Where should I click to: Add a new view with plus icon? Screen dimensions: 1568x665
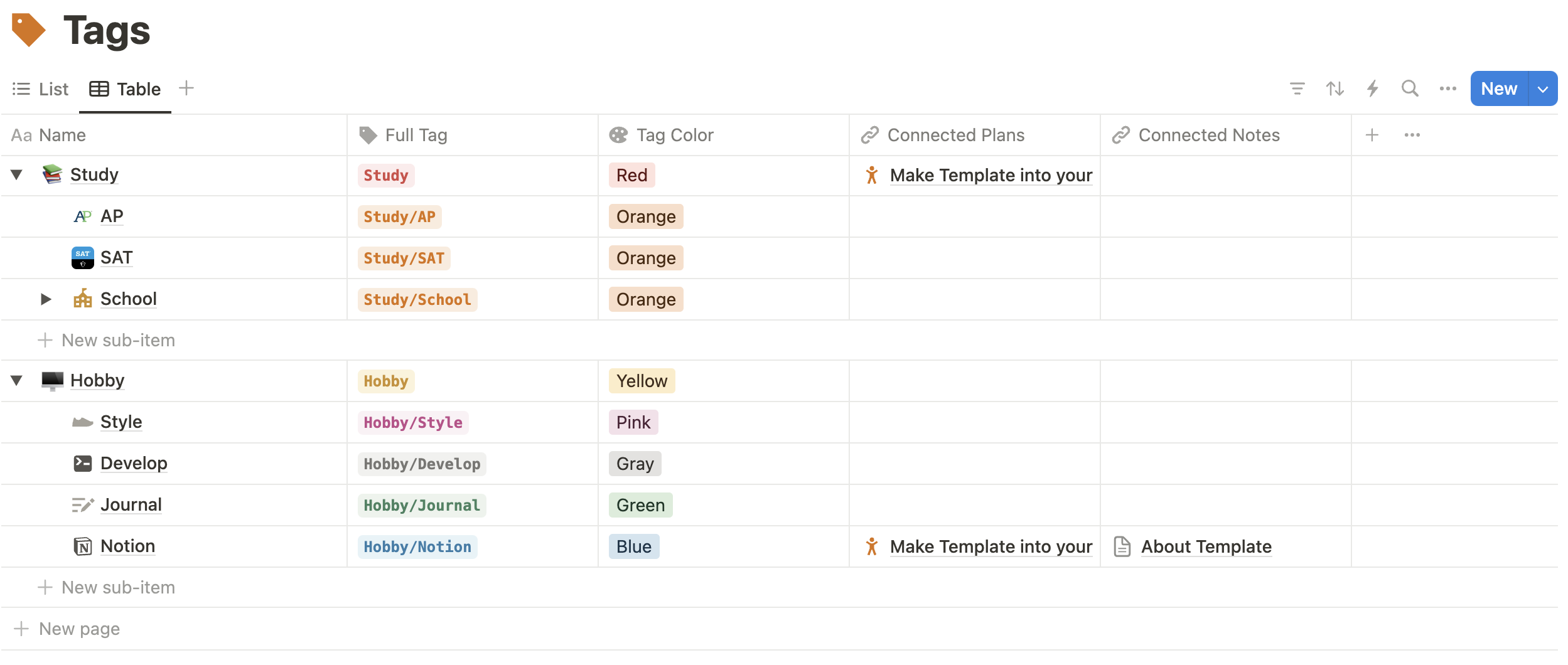coord(186,88)
